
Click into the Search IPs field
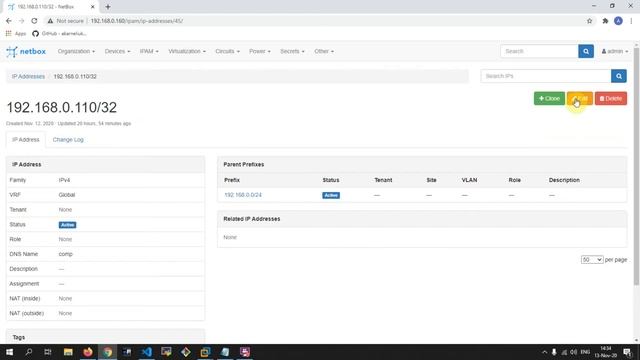(546, 76)
